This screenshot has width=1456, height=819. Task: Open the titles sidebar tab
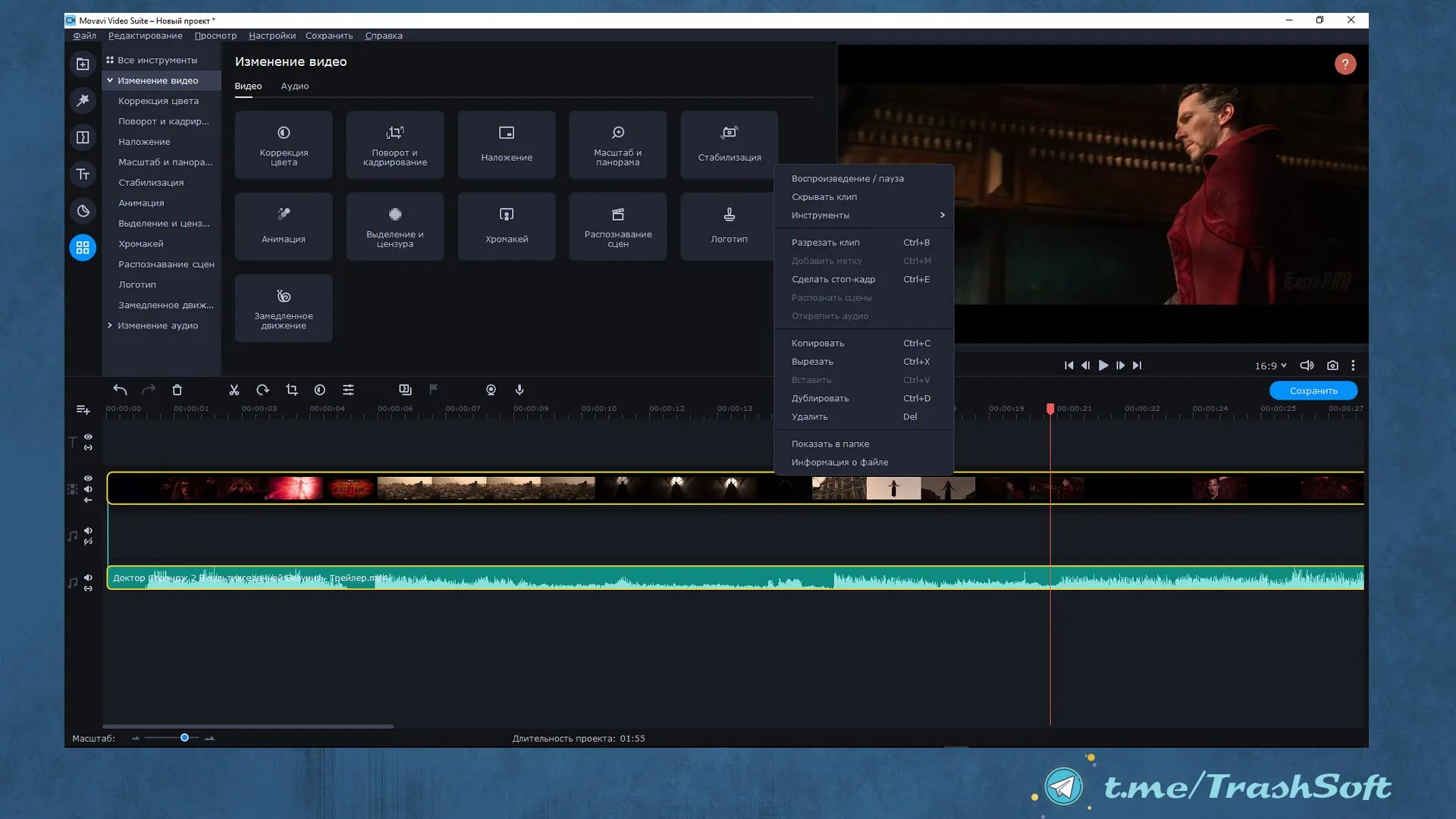[x=83, y=174]
